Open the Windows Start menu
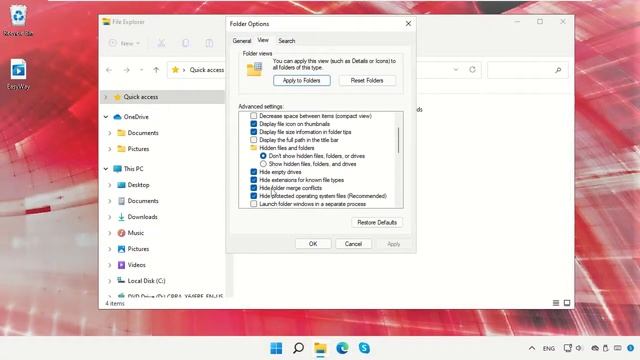640x360 pixels. 276,348
